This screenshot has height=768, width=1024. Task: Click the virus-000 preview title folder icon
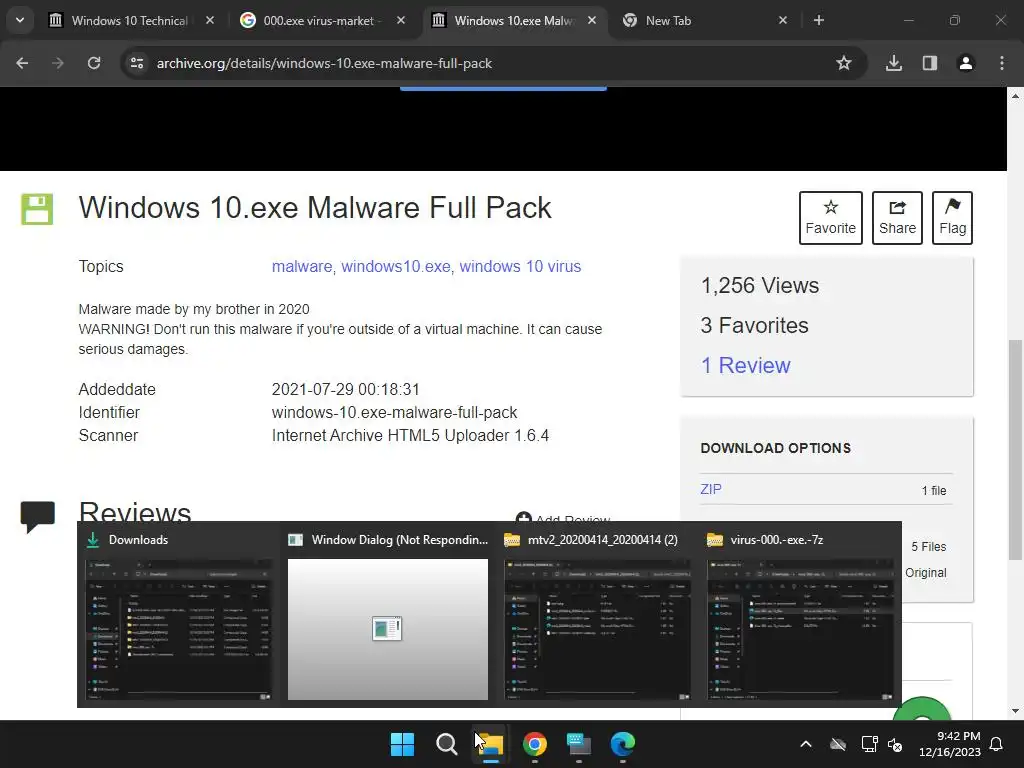click(x=715, y=539)
